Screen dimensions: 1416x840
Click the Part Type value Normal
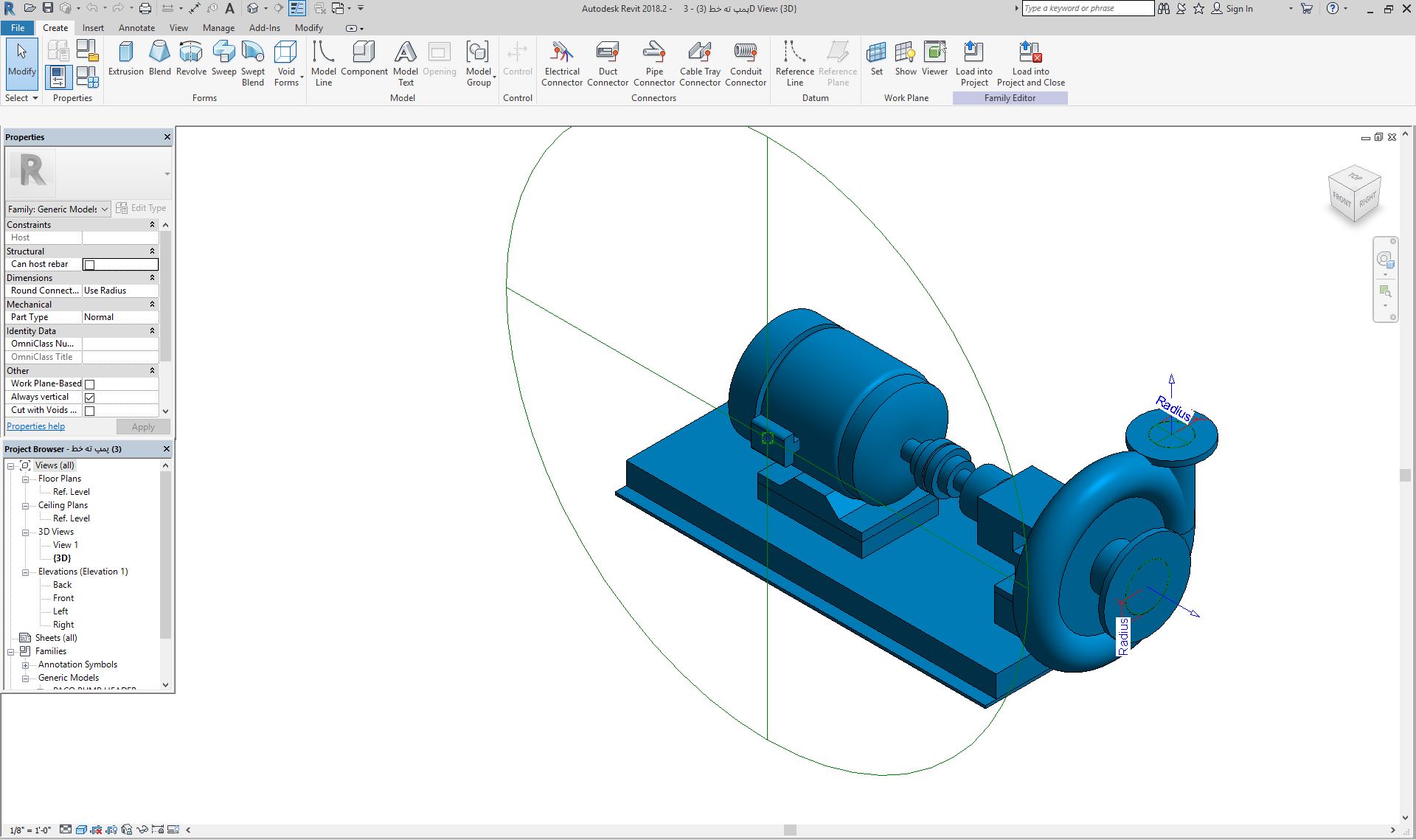[119, 317]
